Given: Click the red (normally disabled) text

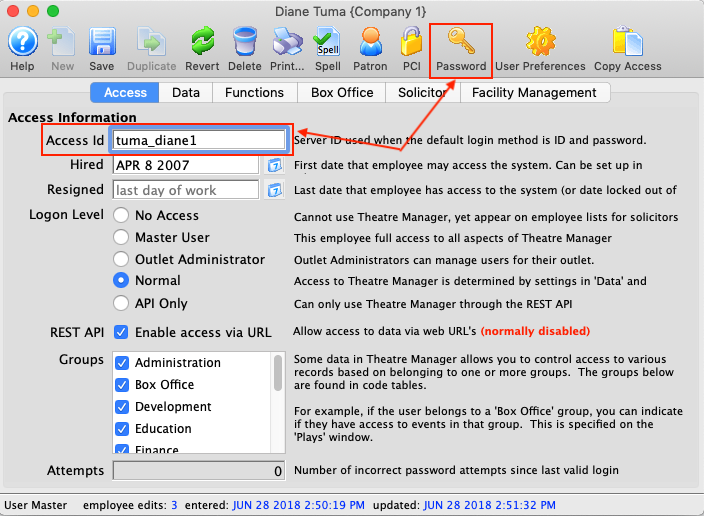Looking at the screenshot, I should pyautogui.click(x=535, y=331).
